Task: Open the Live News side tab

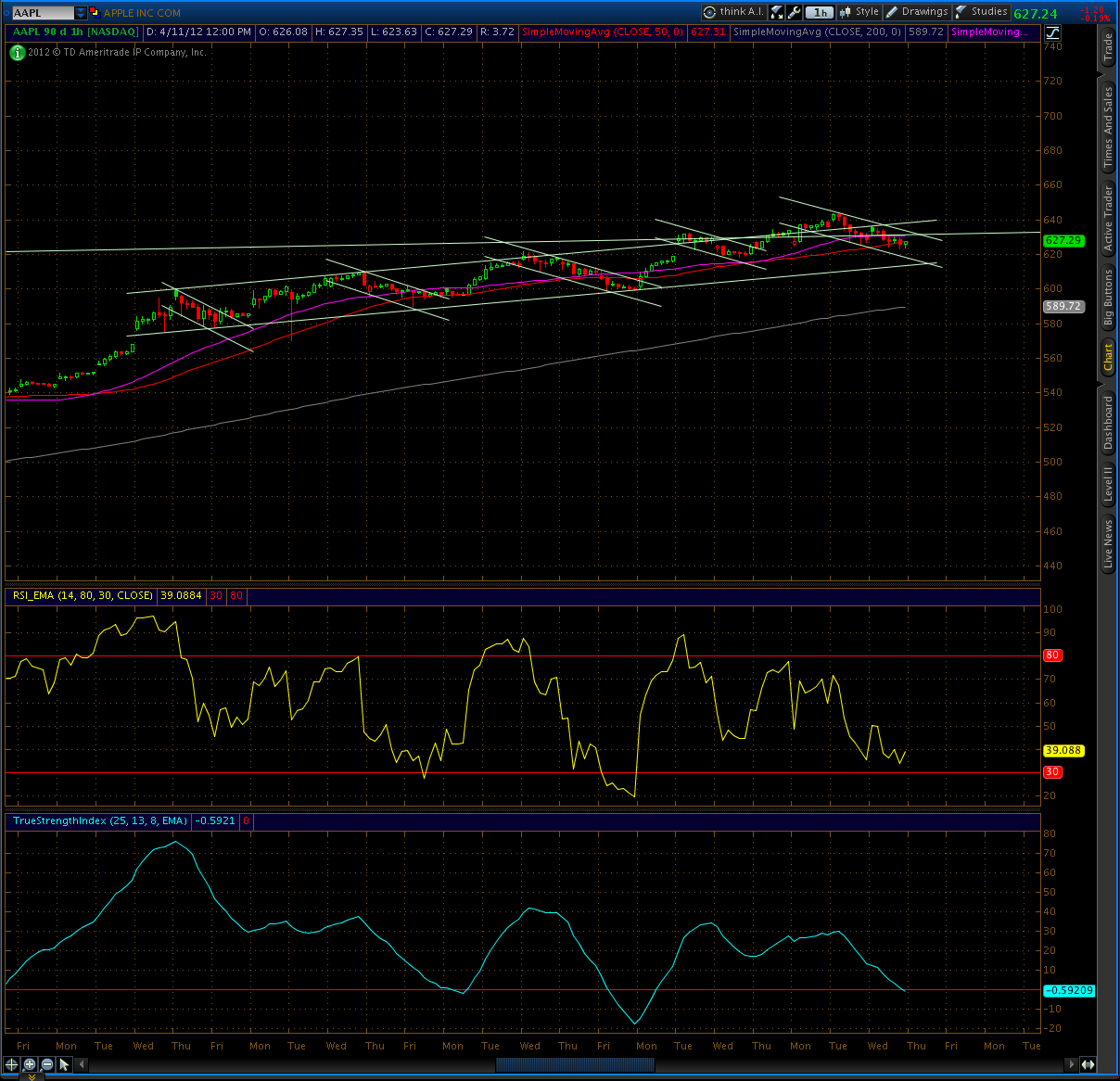Action: 1108,544
